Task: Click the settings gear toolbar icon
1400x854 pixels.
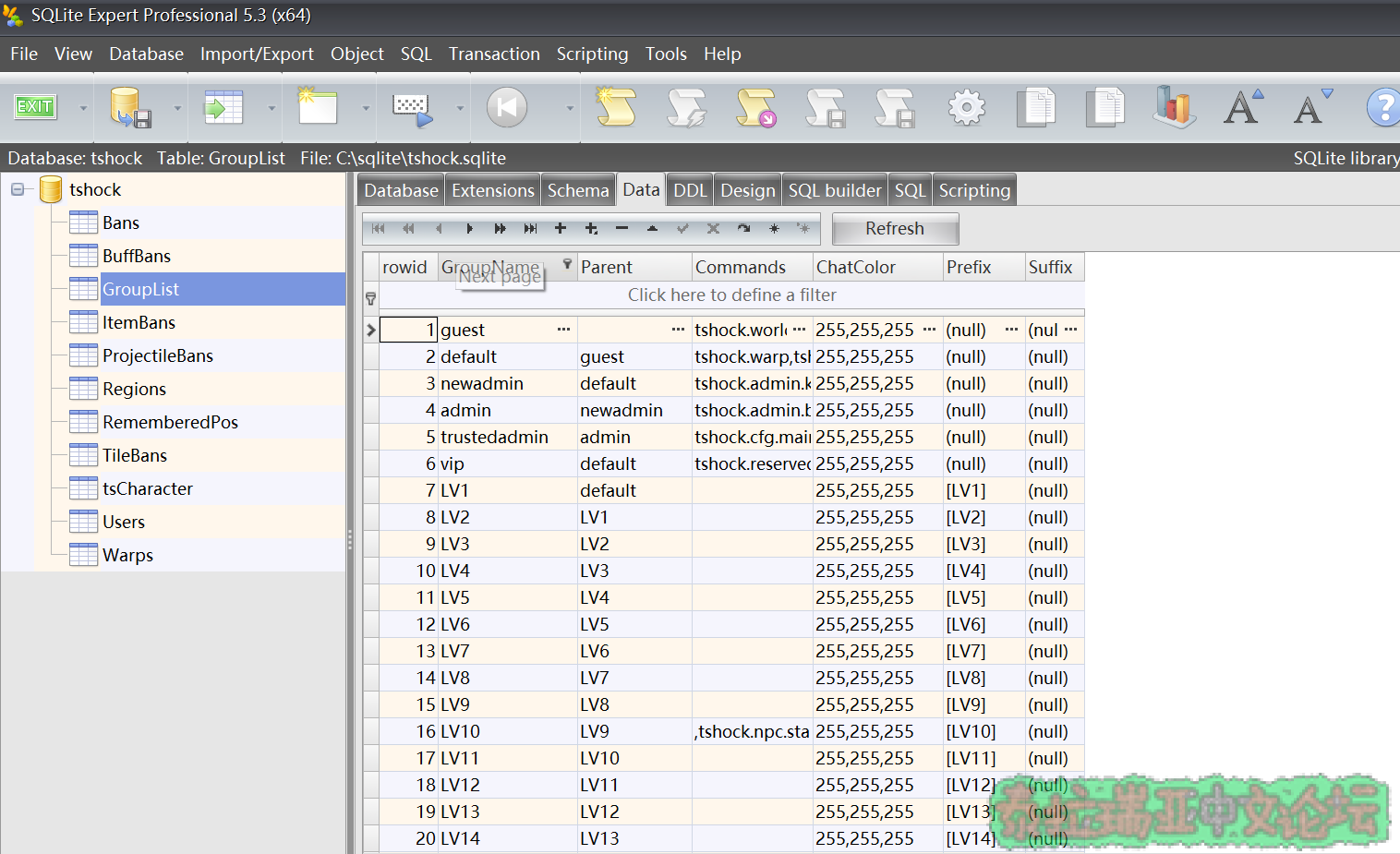Action: [966, 108]
